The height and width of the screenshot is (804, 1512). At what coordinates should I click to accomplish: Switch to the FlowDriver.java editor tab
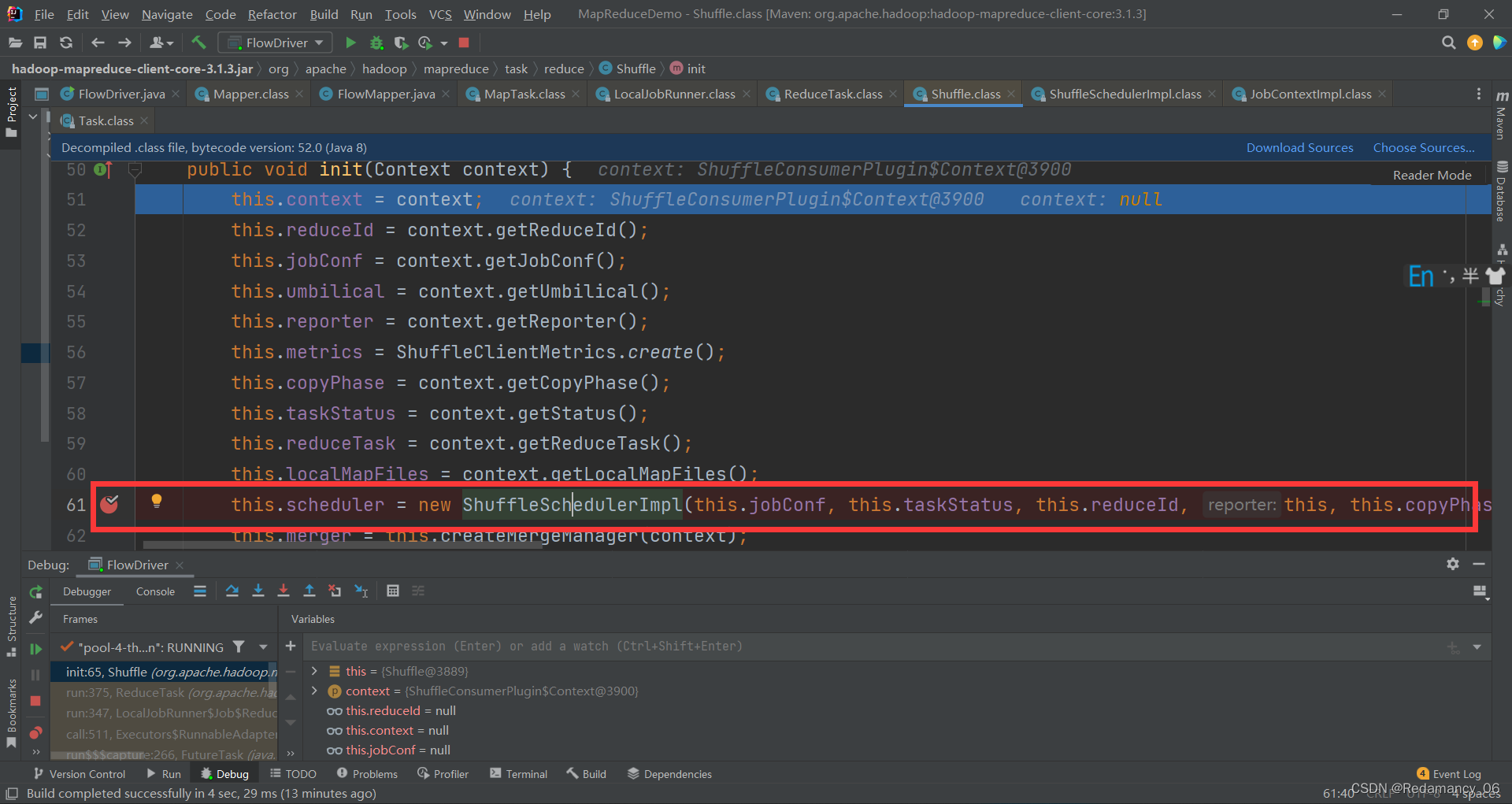tap(121, 94)
